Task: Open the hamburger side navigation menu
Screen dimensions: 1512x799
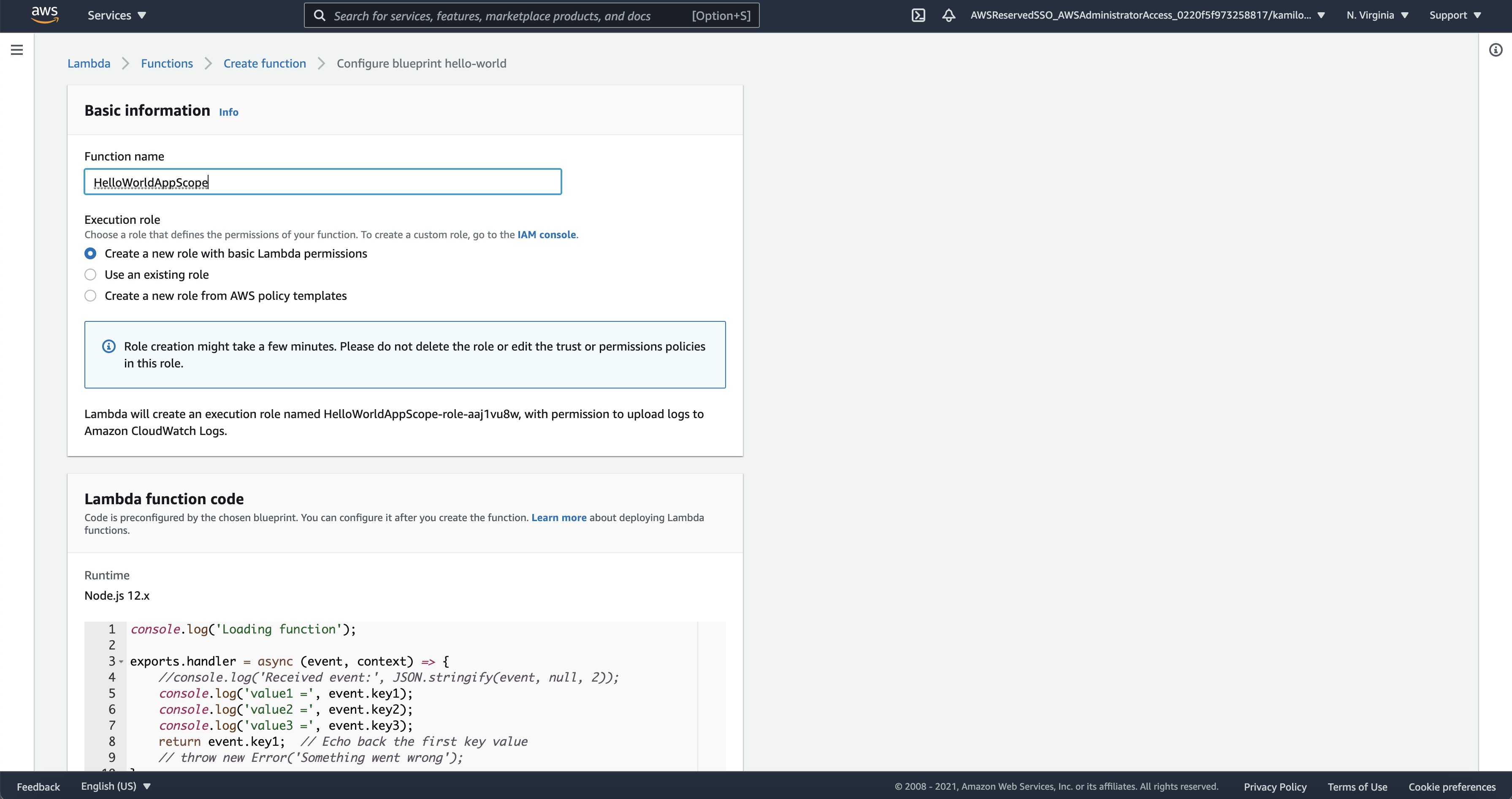Action: tap(17, 50)
